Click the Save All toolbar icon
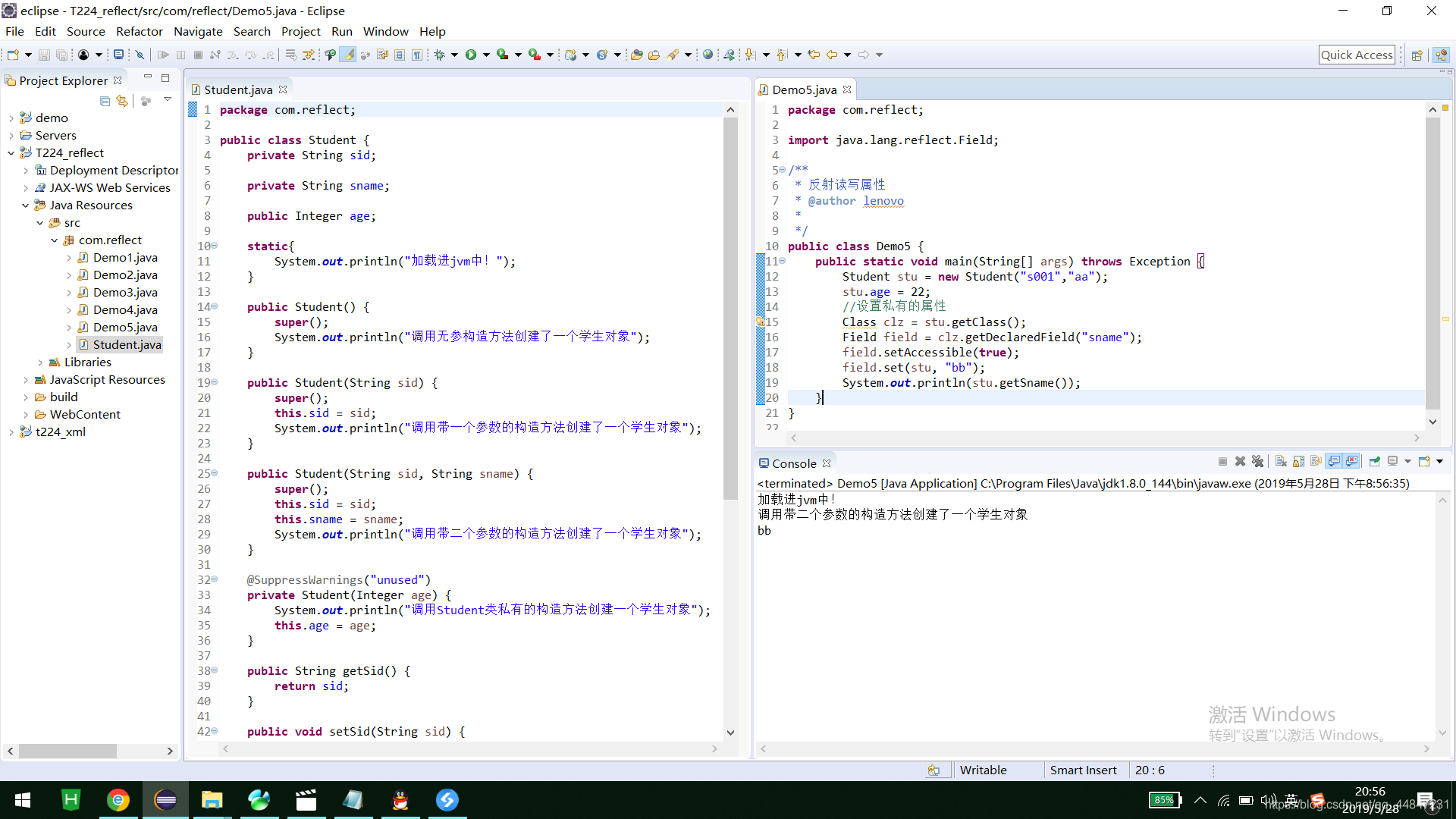 [x=62, y=55]
